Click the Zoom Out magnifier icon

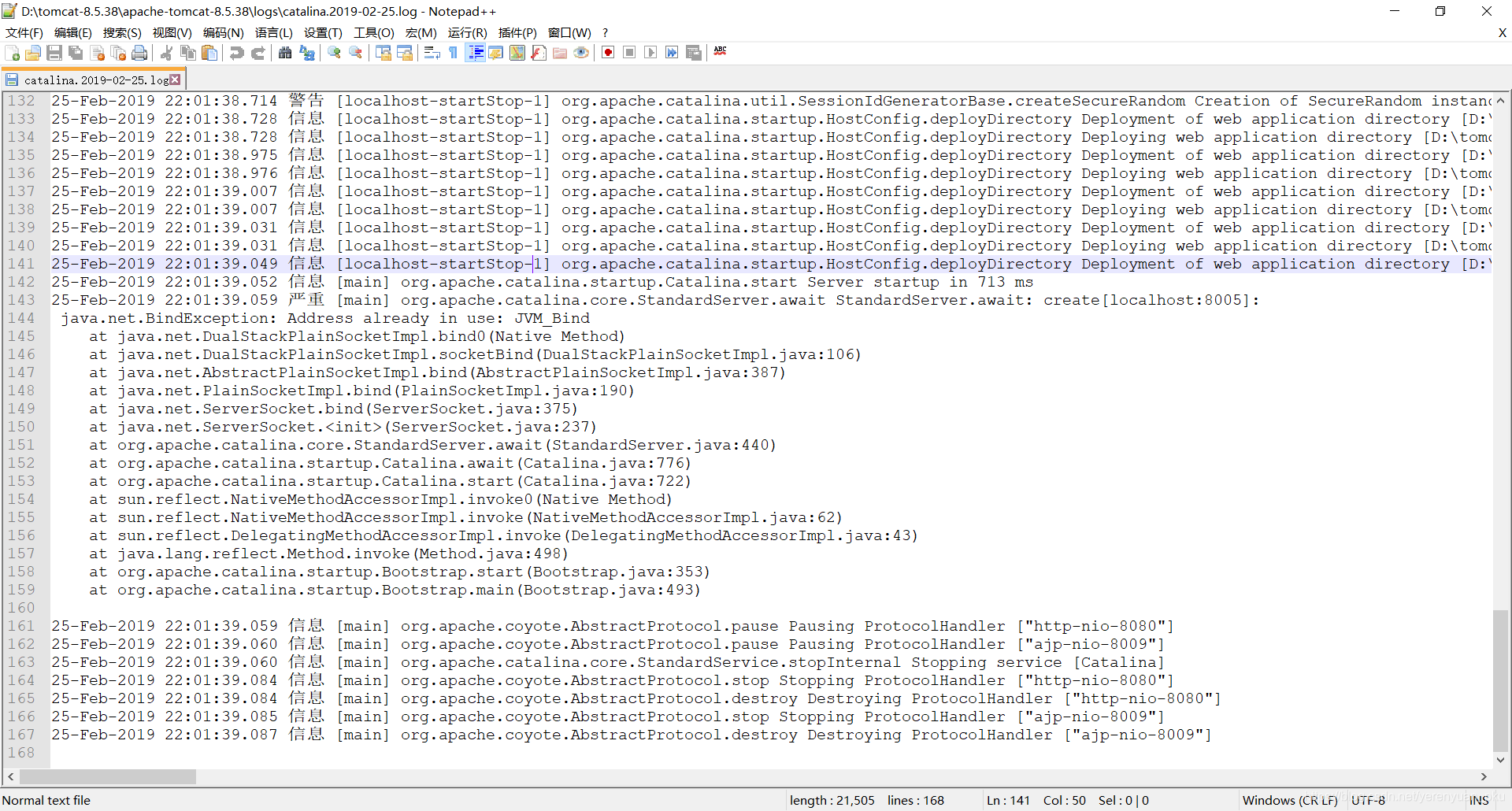click(356, 53)
